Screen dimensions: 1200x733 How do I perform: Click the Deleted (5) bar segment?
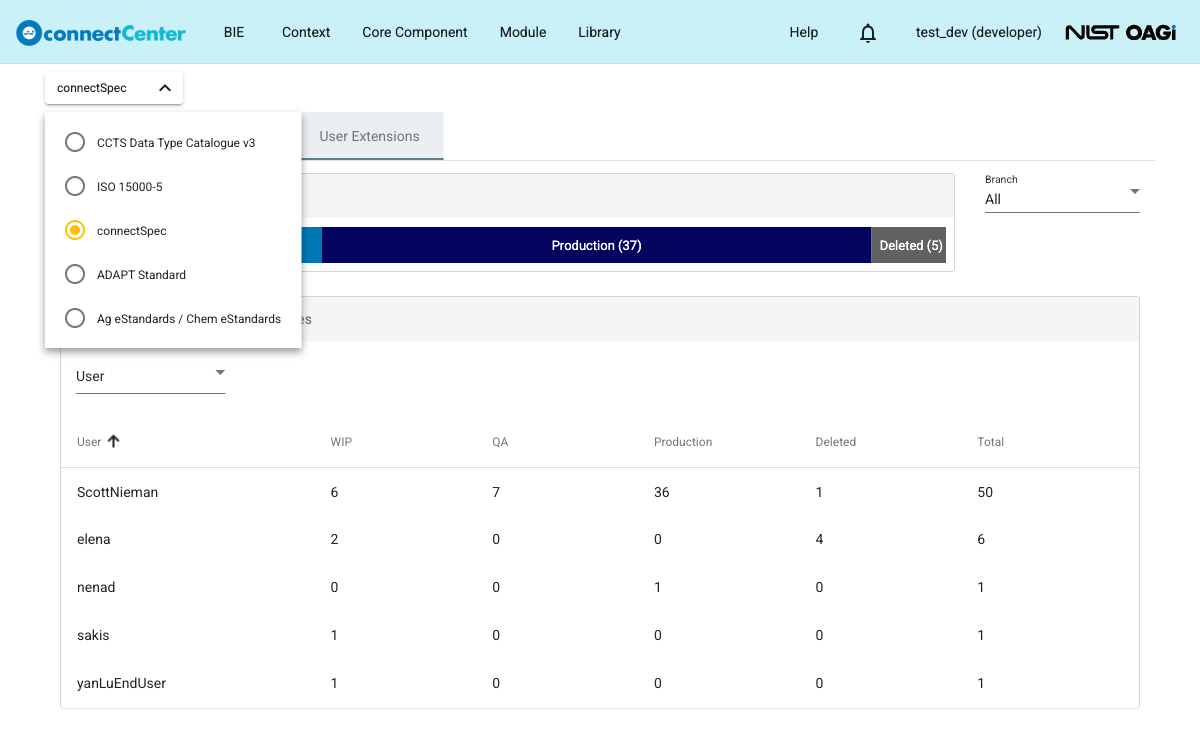point(909,245)
